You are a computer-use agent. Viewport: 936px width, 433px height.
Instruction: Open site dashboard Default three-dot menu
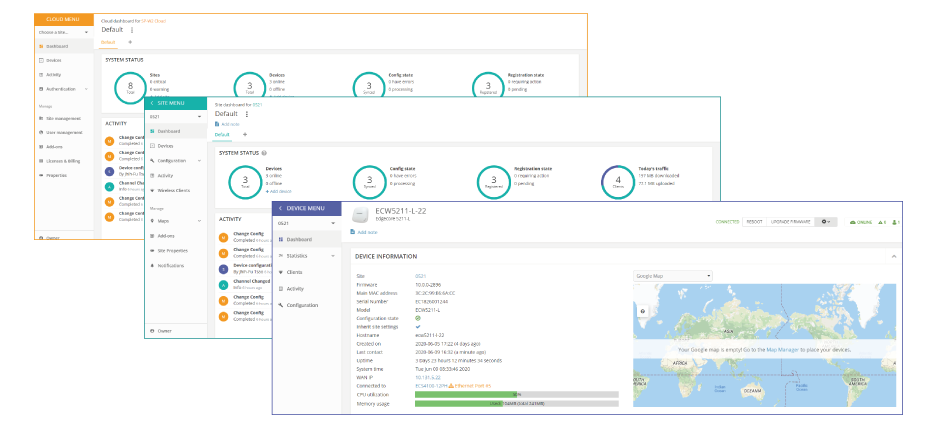click(x=247, y=113)
